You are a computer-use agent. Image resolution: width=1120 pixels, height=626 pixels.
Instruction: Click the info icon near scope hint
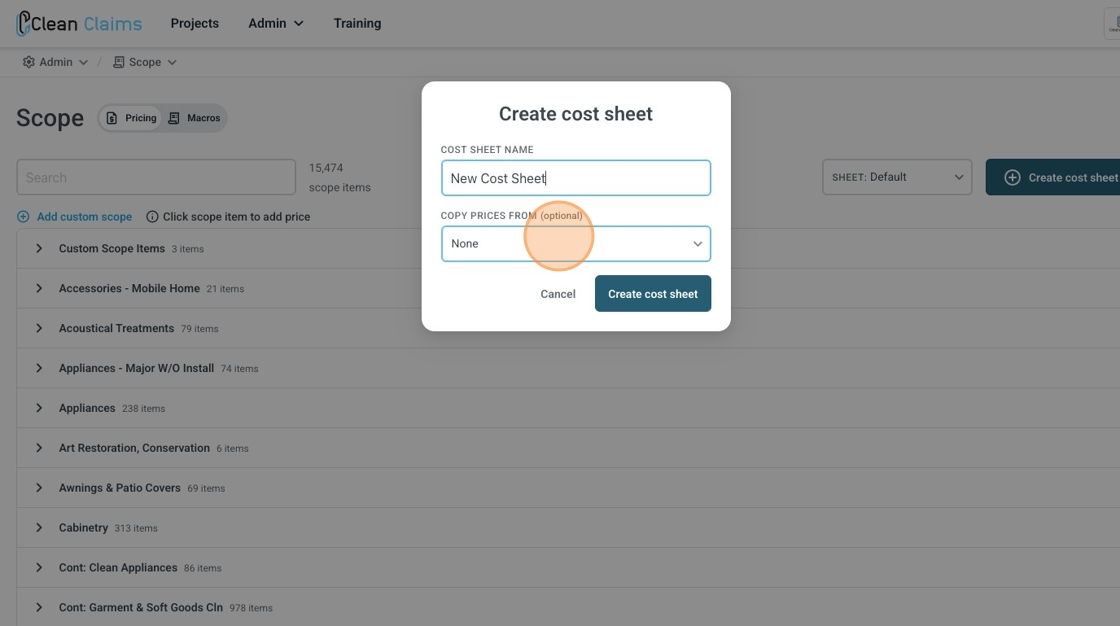coord(152,216)
